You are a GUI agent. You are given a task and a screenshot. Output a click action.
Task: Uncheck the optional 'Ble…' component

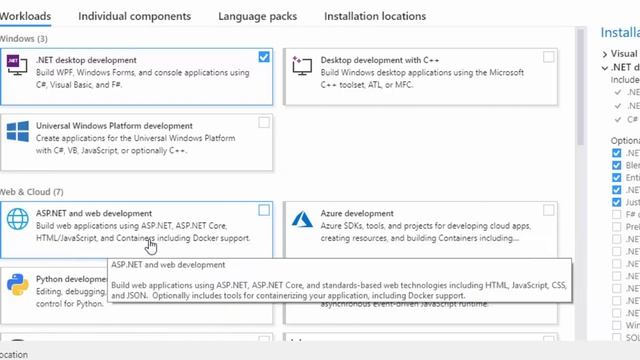(x=617, y=165)
